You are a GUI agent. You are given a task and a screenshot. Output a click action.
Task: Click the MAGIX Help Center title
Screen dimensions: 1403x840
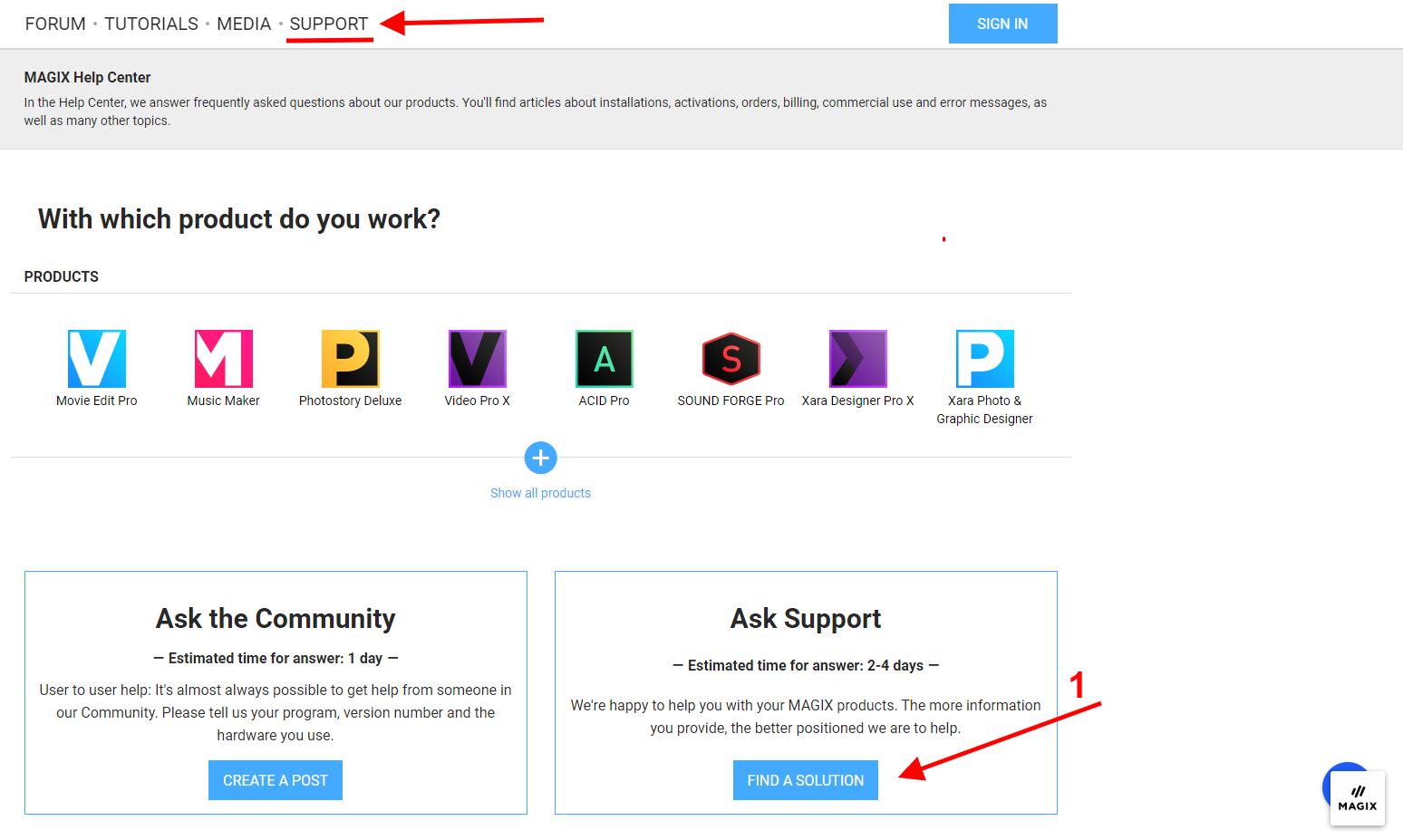coord(88,78)
